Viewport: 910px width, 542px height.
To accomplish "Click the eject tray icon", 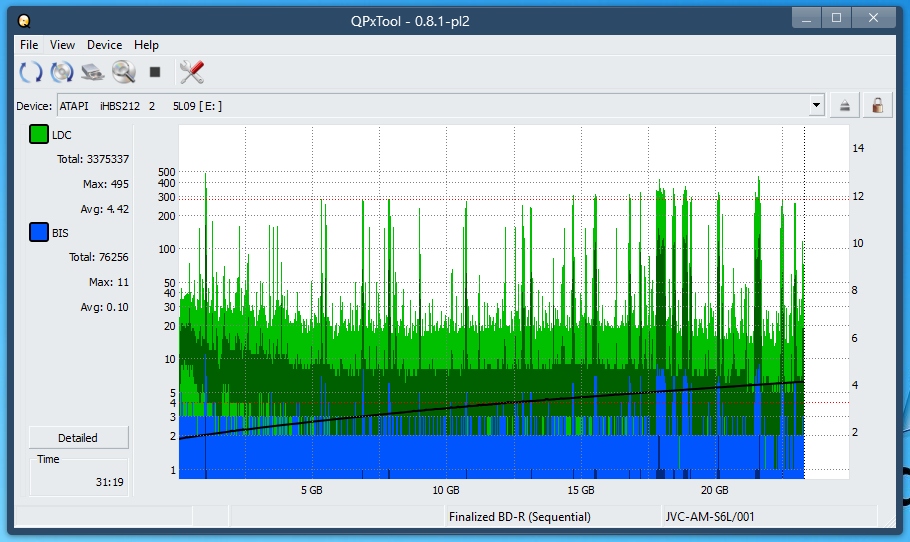I will point(845,105).
